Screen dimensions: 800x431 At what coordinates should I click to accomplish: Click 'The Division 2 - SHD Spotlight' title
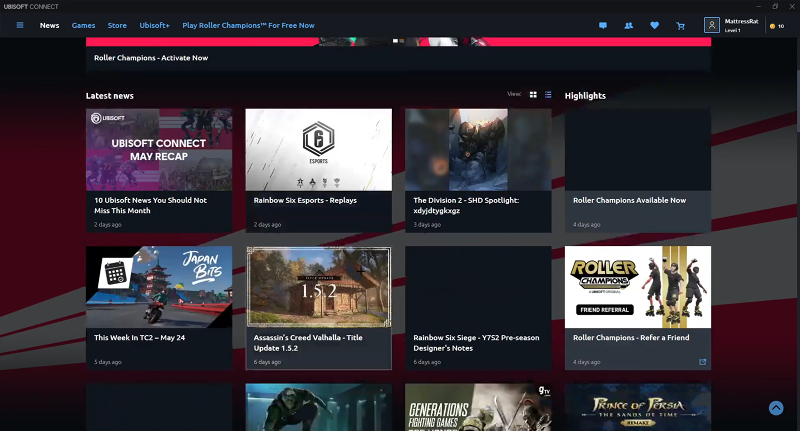point(466,205)
